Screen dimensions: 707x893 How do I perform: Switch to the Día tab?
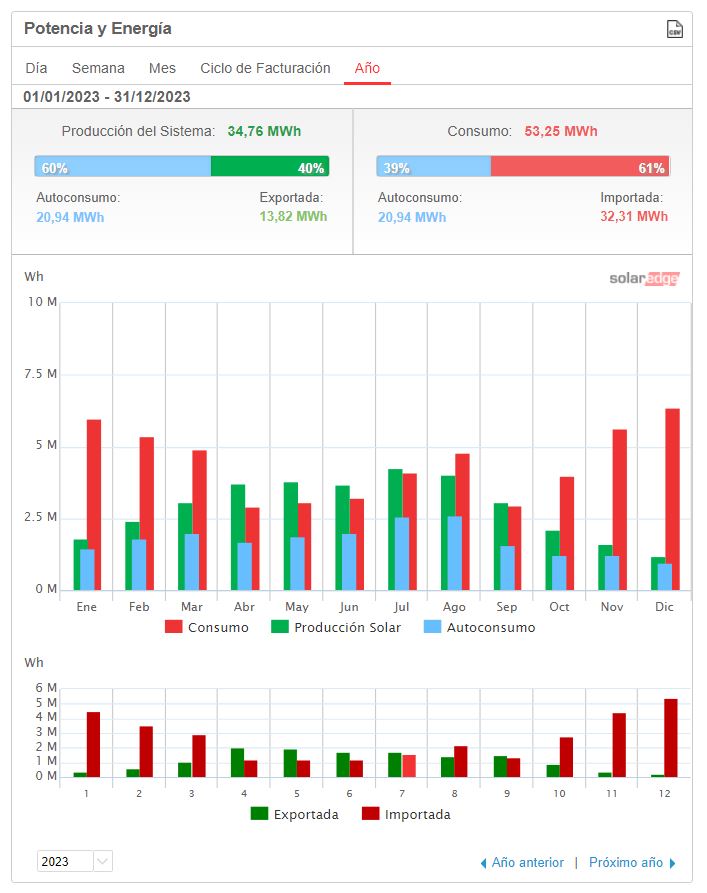(36, 68)
